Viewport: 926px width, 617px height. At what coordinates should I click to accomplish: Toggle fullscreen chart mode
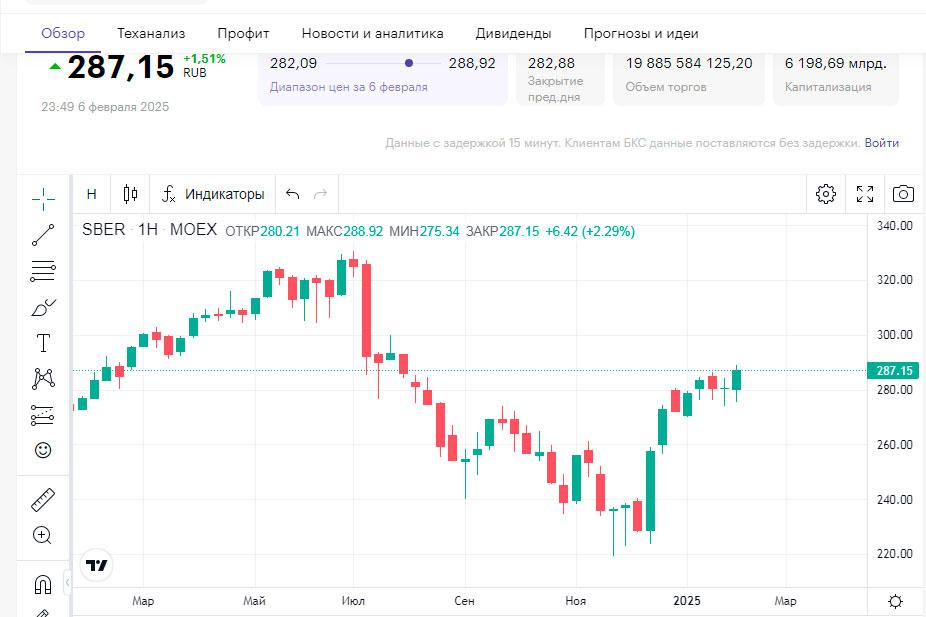(x=865, y=194)
